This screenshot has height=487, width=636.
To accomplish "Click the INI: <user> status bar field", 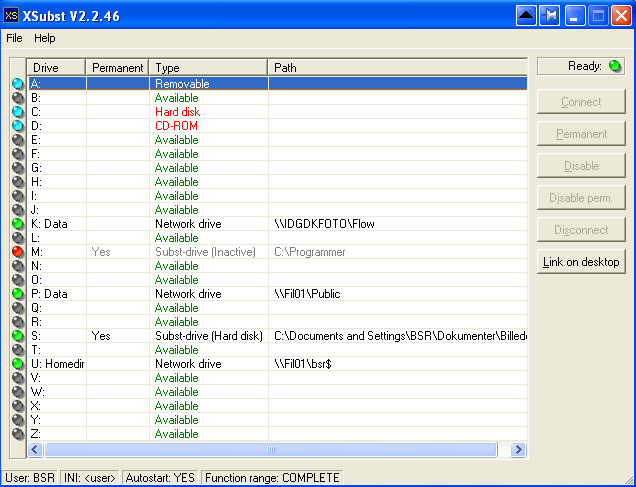I will click(x=90, y=478).
